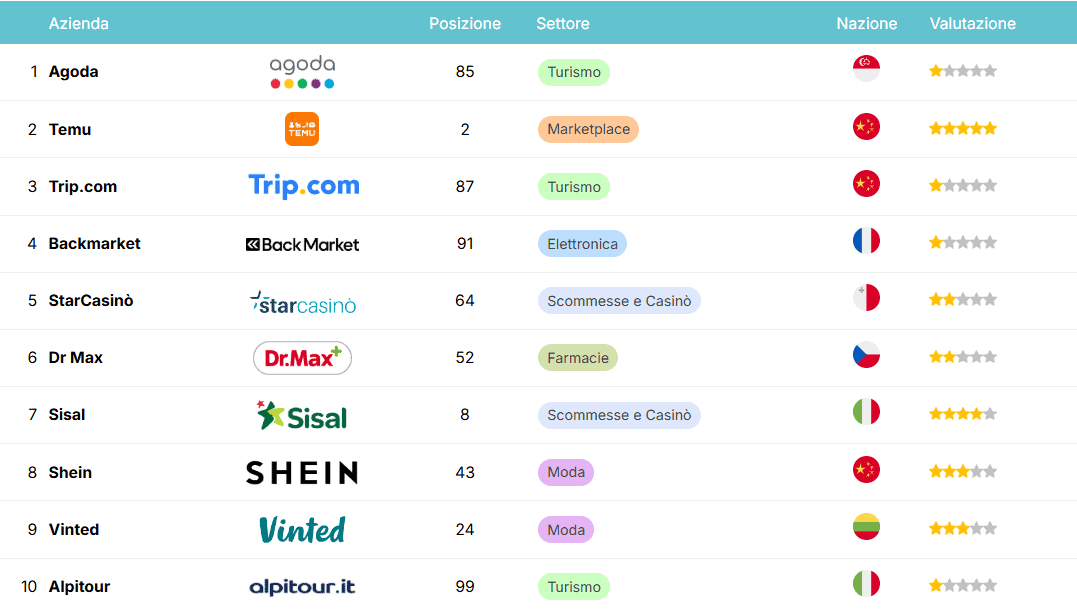Image resolution: width=1077 pixels, height=612 pixels.
Task: Click the Vinted logo
Action: tap(302, 529)
